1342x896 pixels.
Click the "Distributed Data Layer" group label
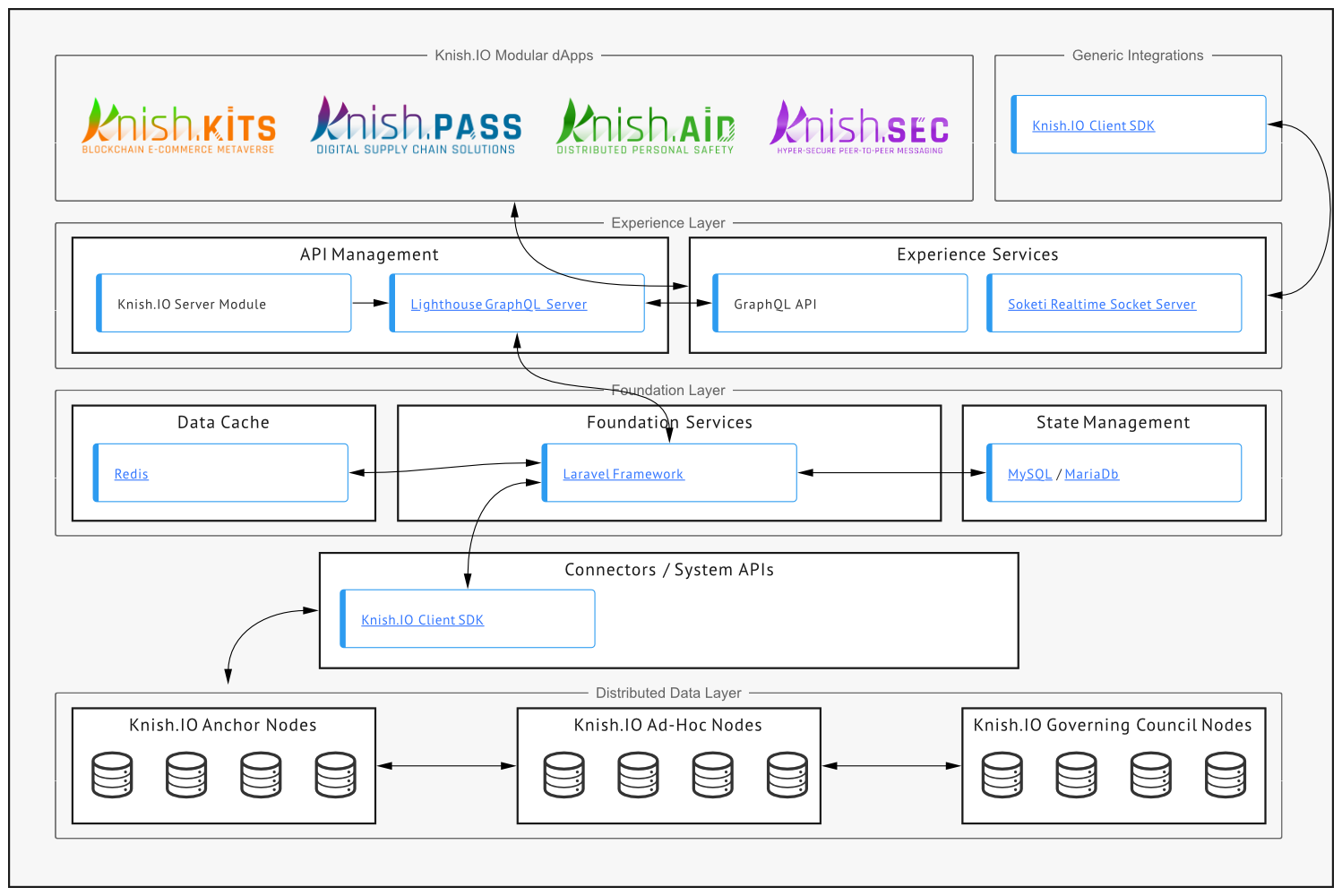(668, 693)
